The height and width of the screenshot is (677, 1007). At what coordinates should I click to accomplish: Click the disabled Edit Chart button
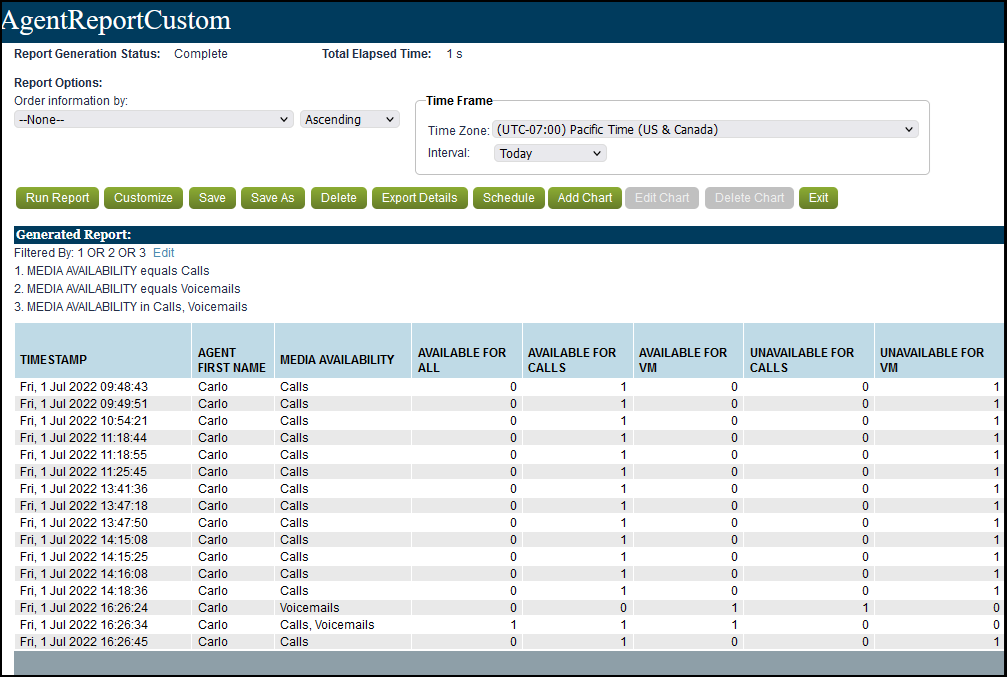(661, 198)
